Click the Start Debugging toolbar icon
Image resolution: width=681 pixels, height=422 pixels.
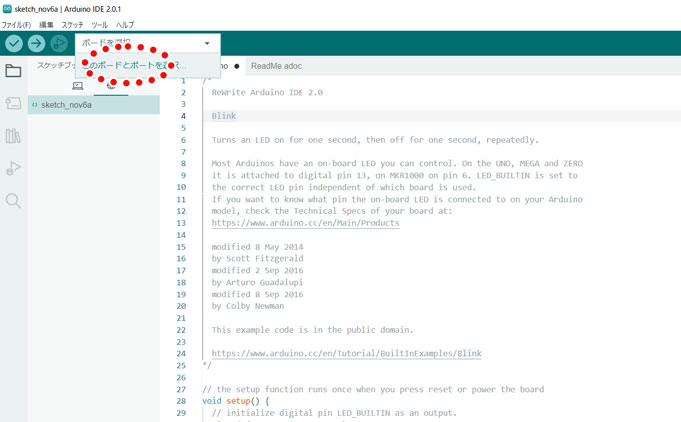click(59, 43)
